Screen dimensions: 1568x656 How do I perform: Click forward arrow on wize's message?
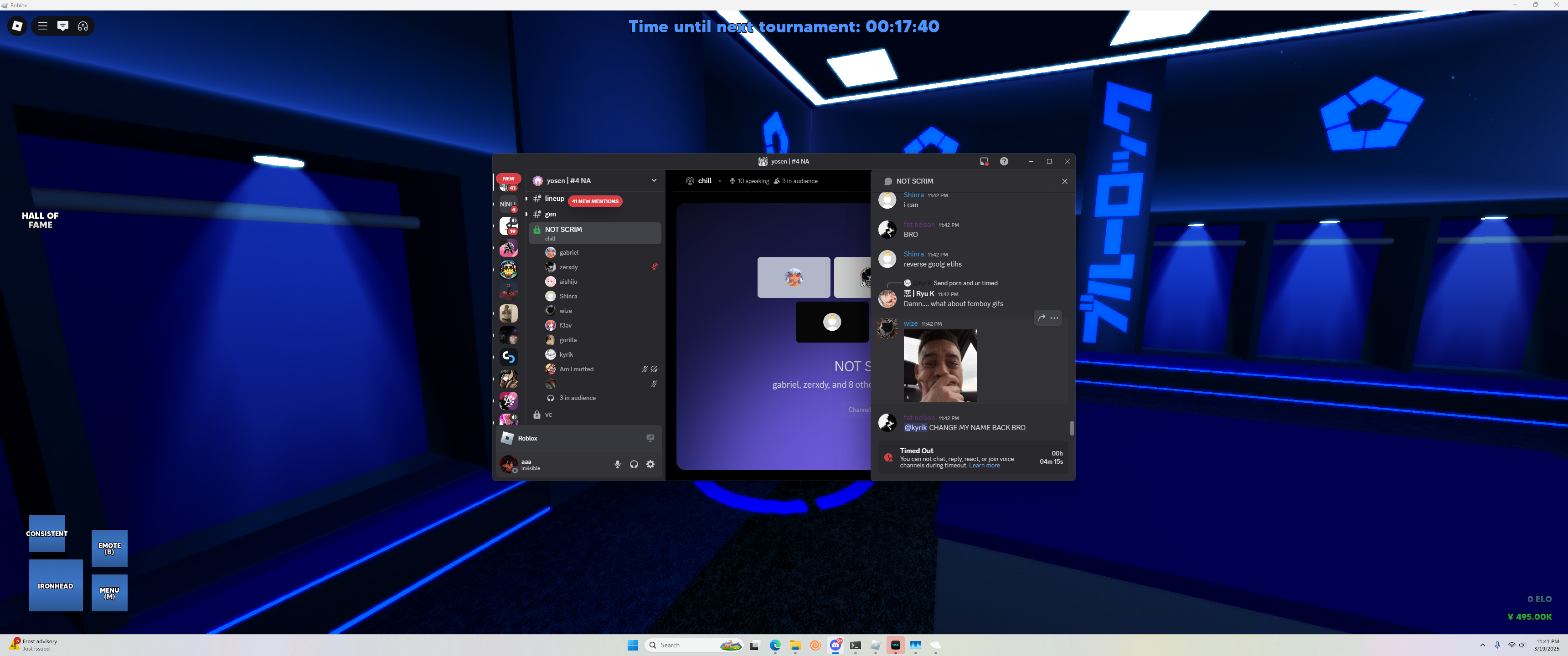1042,318
